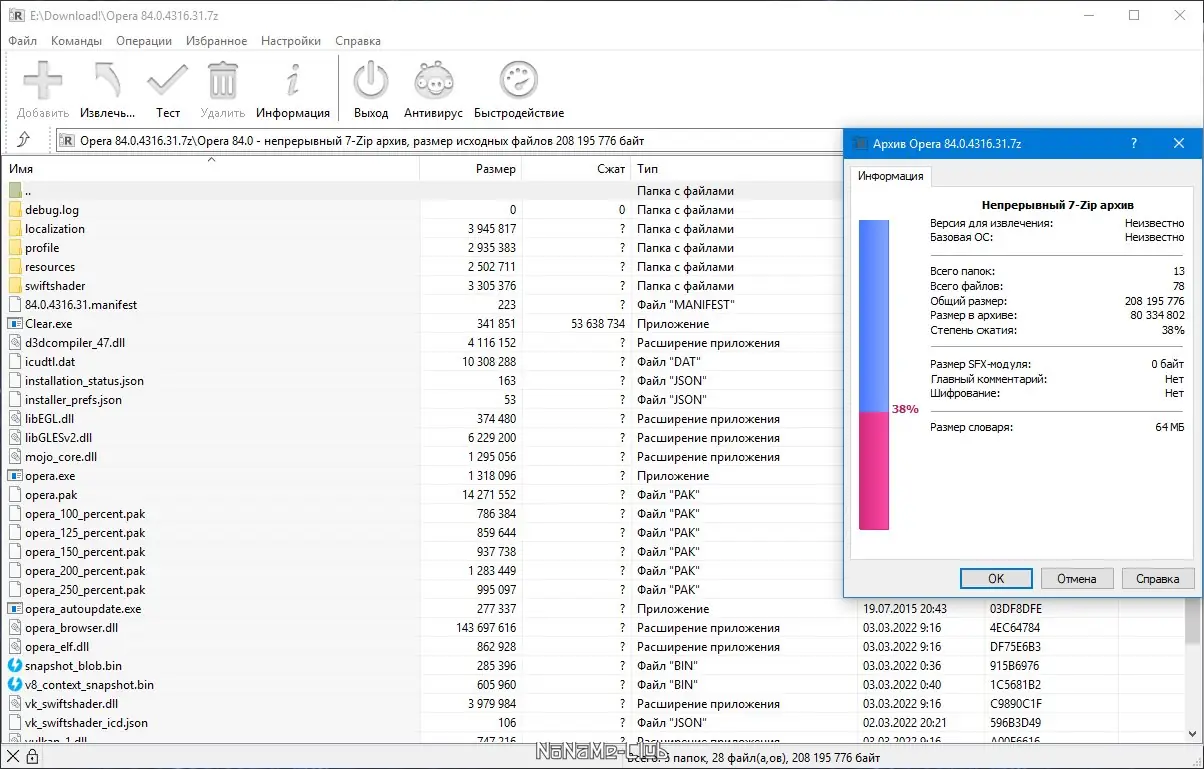Click the Добавить (Add) toolbar icon
This screenshot has height=769, width=1204.
[x=42, y=78]
